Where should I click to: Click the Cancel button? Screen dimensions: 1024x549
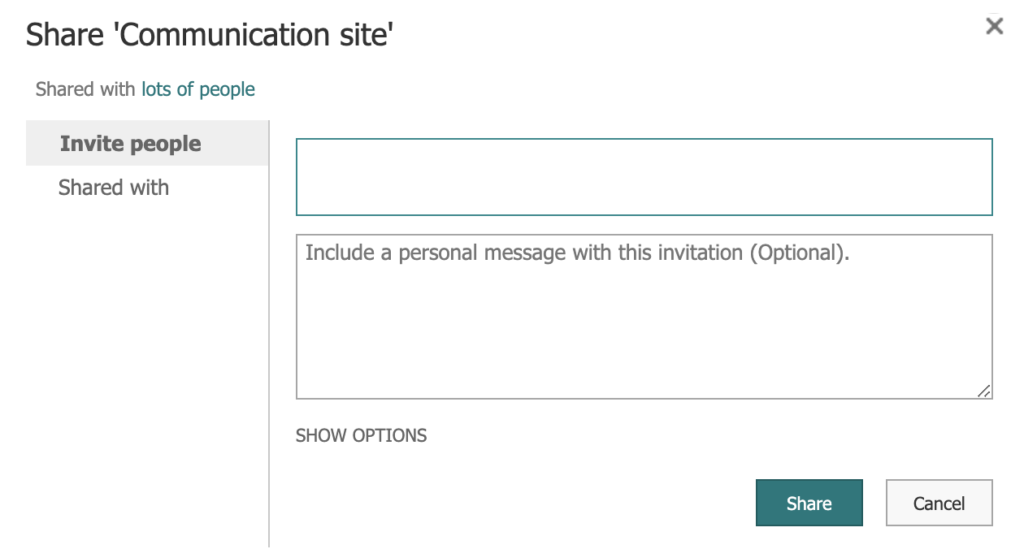pyautogui.click(x=938, y=503)
